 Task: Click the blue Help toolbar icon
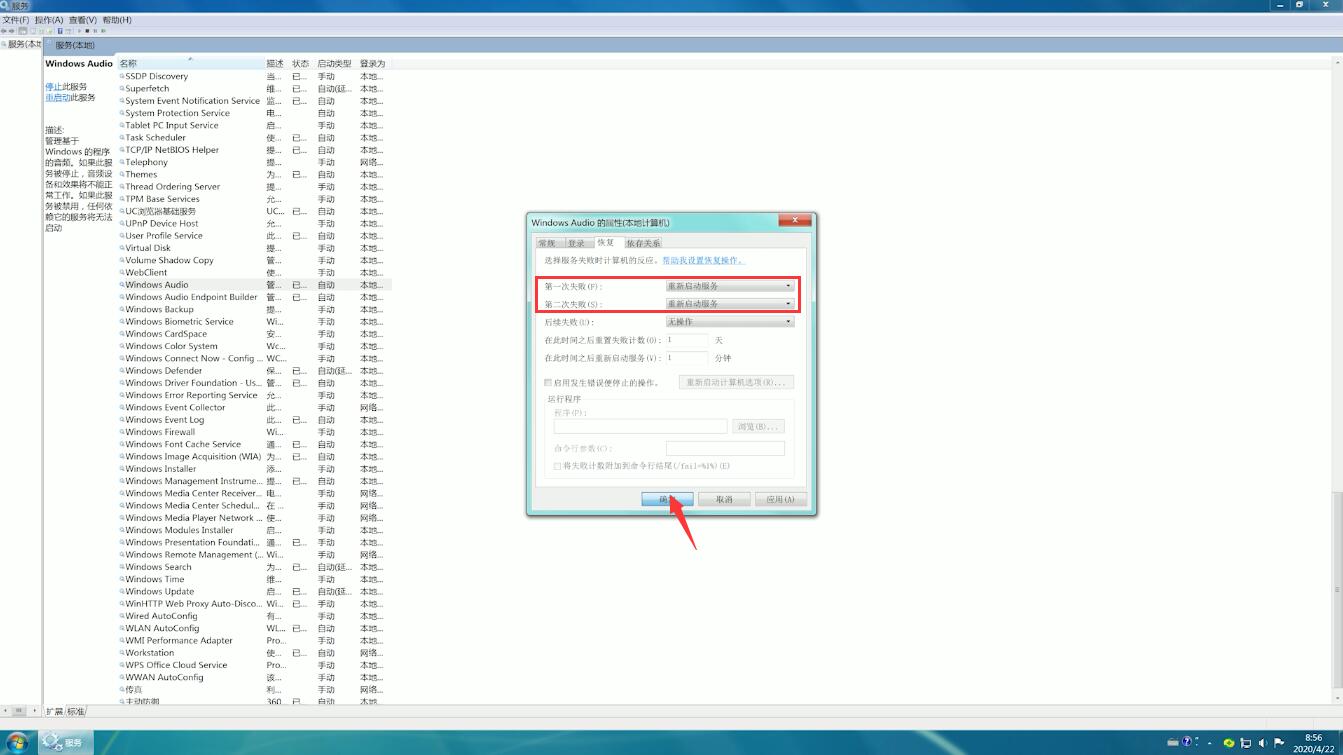click(60, 31)
